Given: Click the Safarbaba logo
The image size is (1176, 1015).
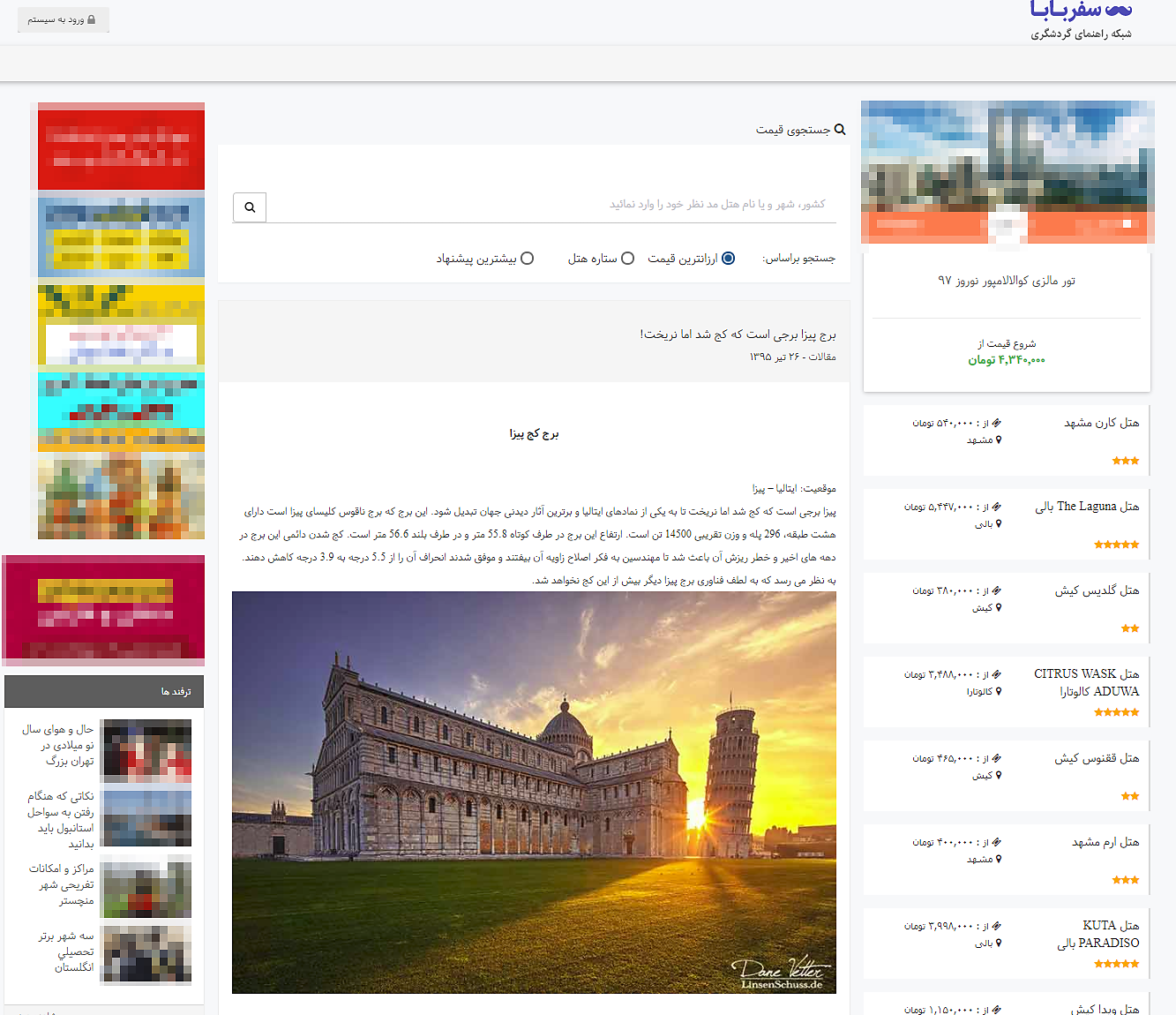Looking at the screenshot, I should tap(1081, 12).
